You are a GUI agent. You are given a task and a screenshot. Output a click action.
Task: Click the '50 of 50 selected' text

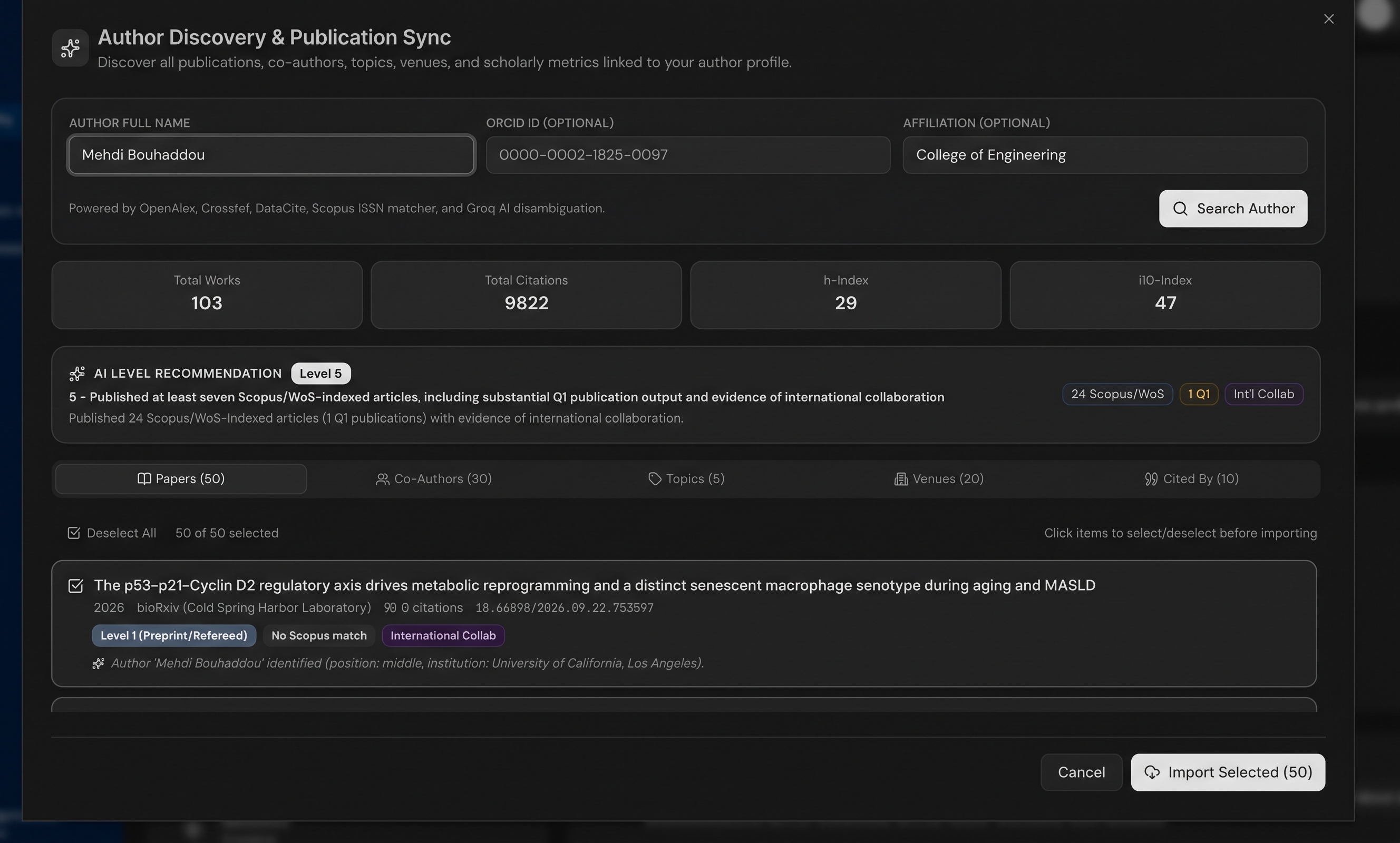227,533
